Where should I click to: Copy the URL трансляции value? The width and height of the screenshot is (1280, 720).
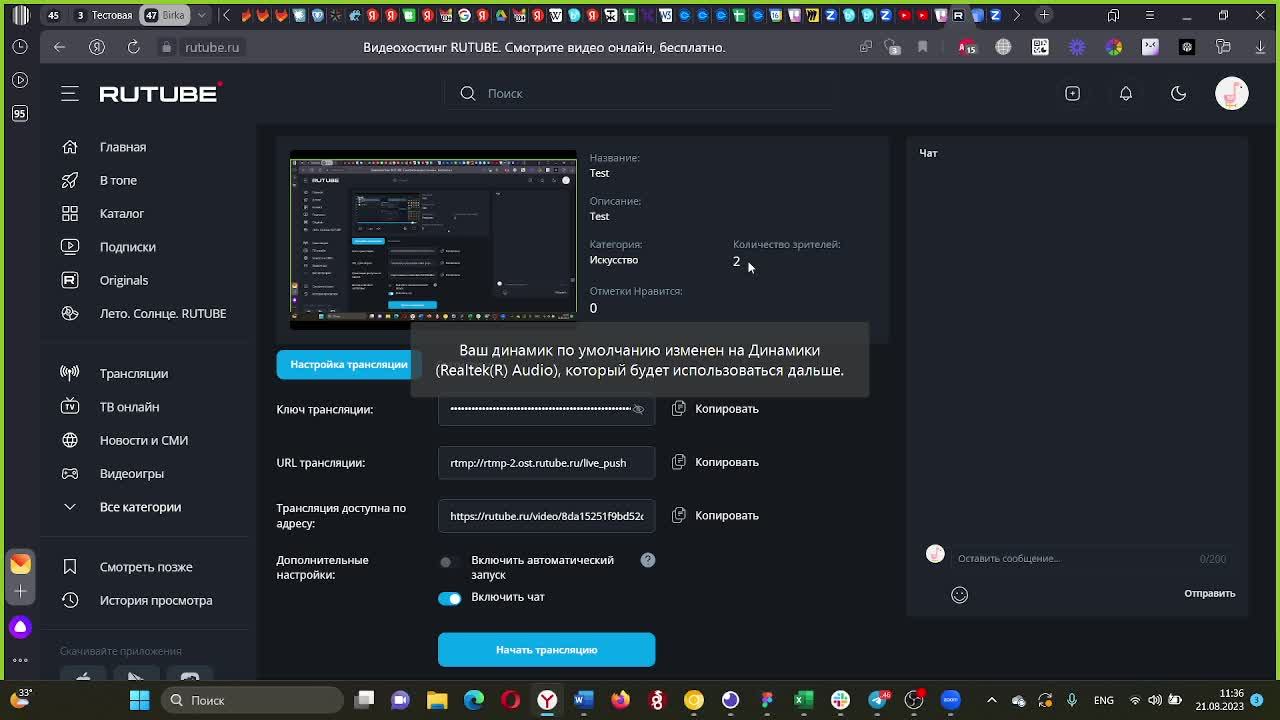716,462
